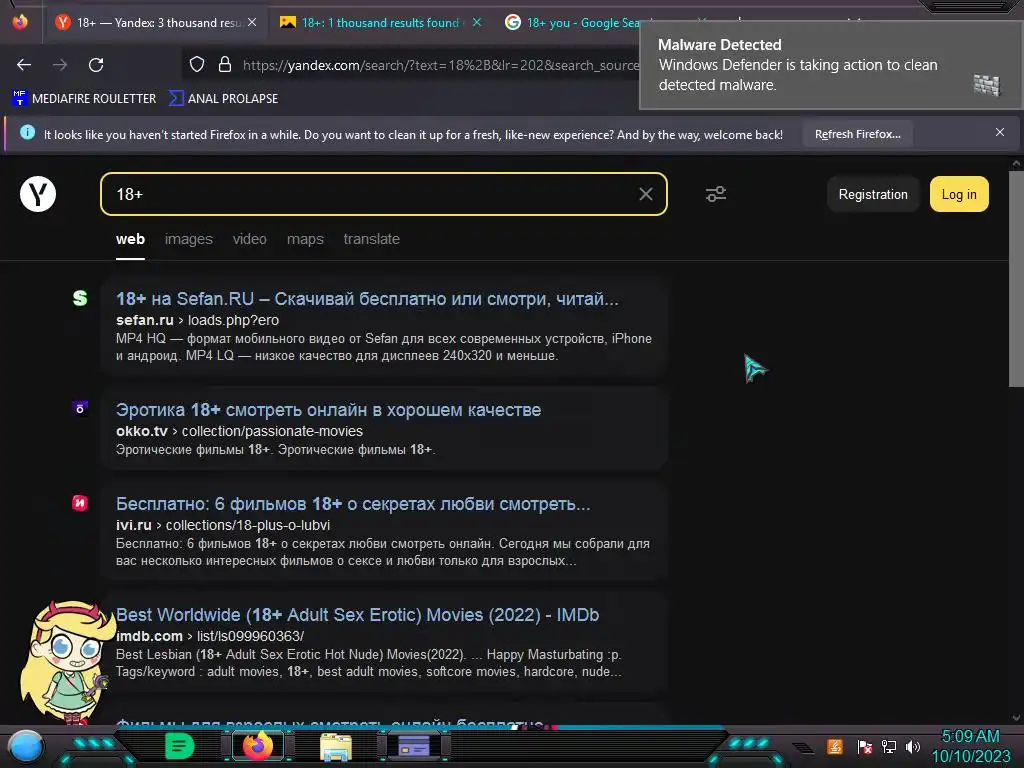
Task: Open the green notes app on taskbar
Action: (x=179, y=746)
